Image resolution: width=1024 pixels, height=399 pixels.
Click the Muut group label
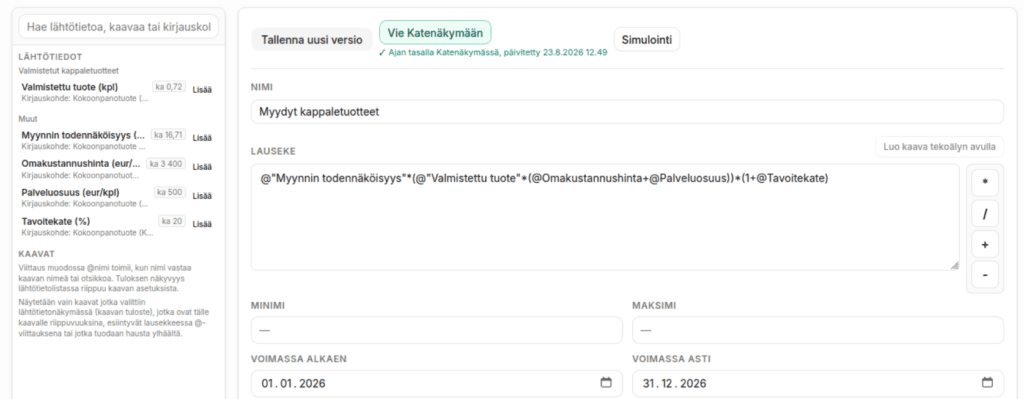coord(28,119)
